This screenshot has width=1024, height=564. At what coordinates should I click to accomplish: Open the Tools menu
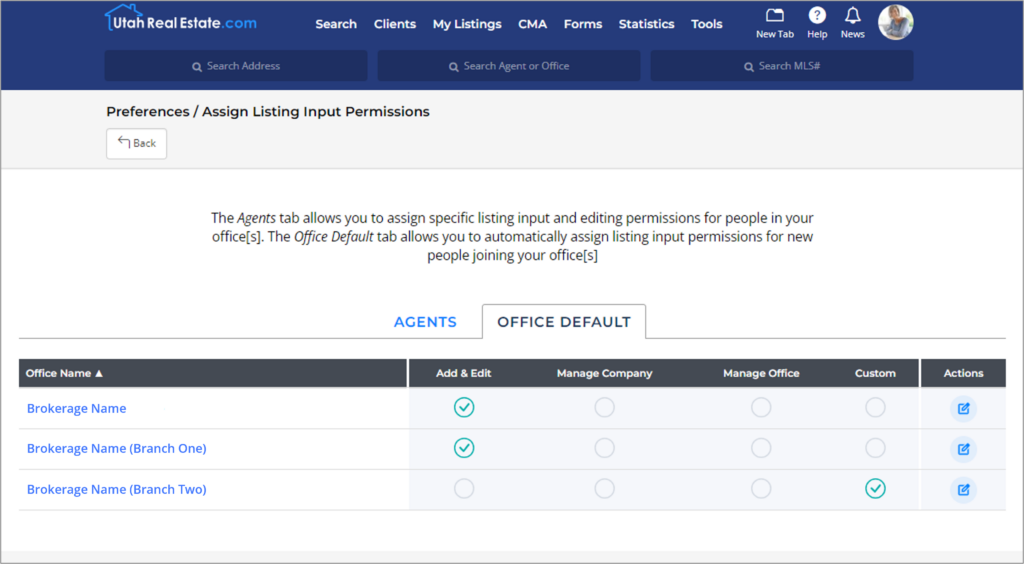click(707, 24)
